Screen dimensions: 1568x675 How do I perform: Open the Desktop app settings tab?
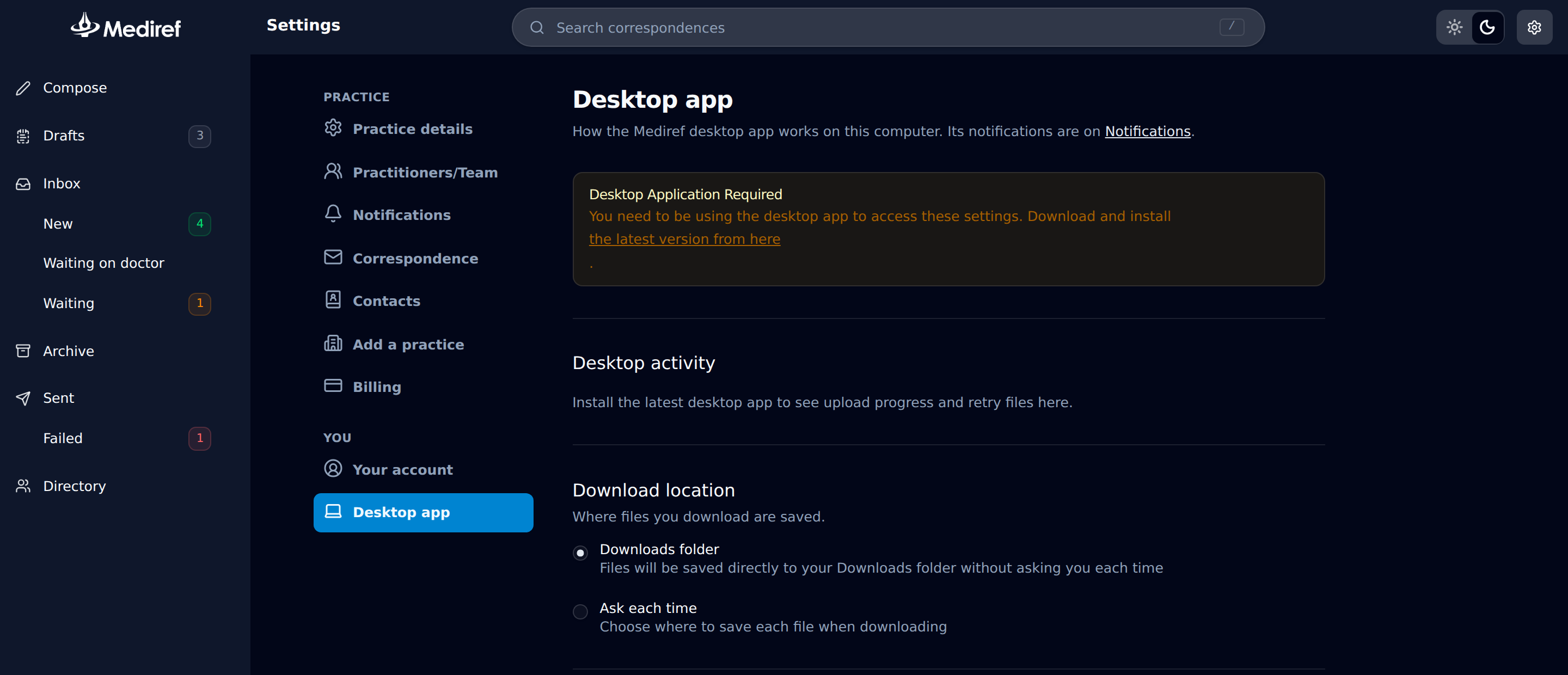(x=423, y=512)
